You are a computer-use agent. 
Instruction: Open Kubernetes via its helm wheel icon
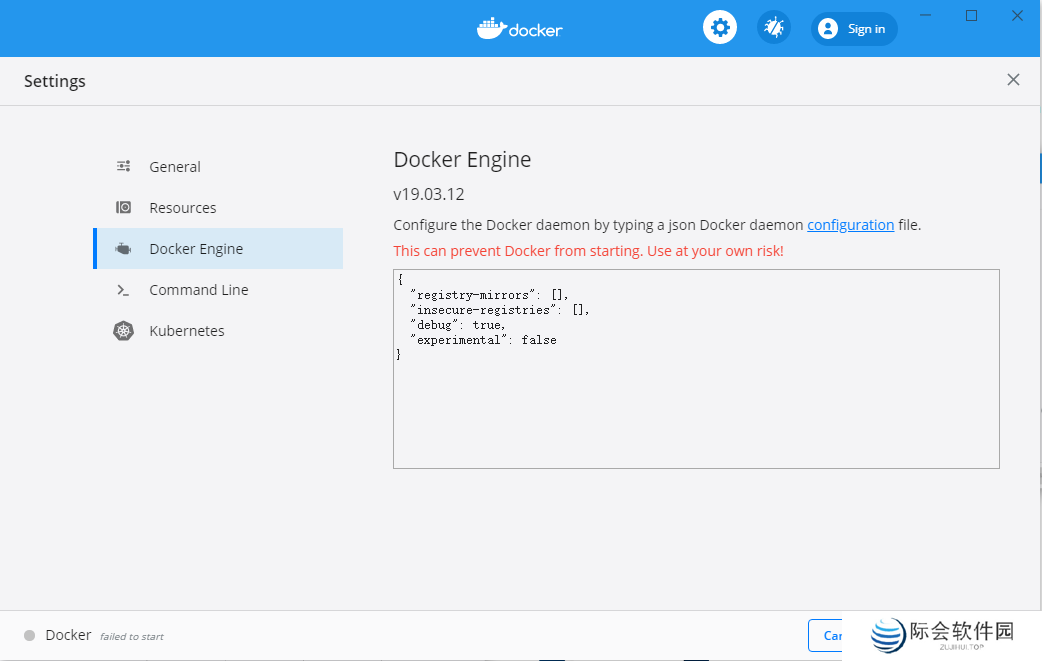click(x=123, y=330)
